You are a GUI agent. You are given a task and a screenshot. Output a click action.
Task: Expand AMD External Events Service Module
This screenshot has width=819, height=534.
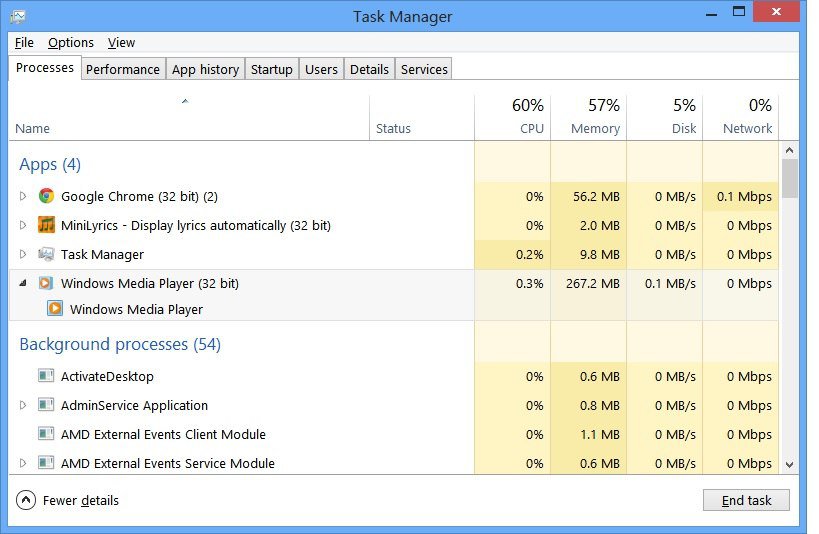(x=23, y=463)
